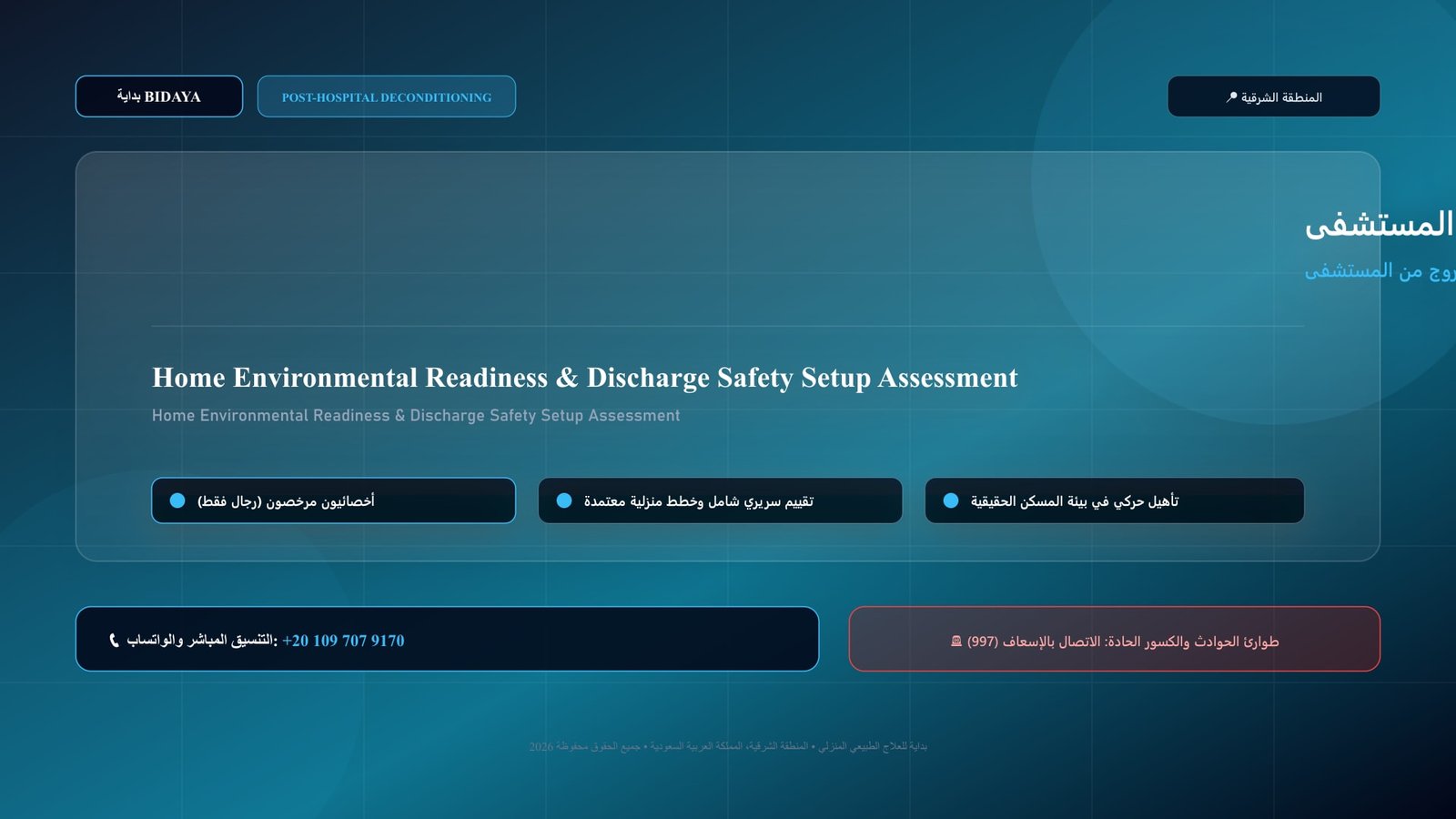The image size is (1456, 819).
Task: Click the gray assessment subtitle line
Action: pos(416,416)
